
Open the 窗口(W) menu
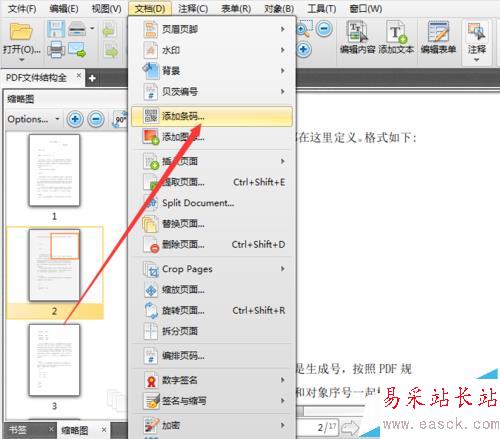366,9
